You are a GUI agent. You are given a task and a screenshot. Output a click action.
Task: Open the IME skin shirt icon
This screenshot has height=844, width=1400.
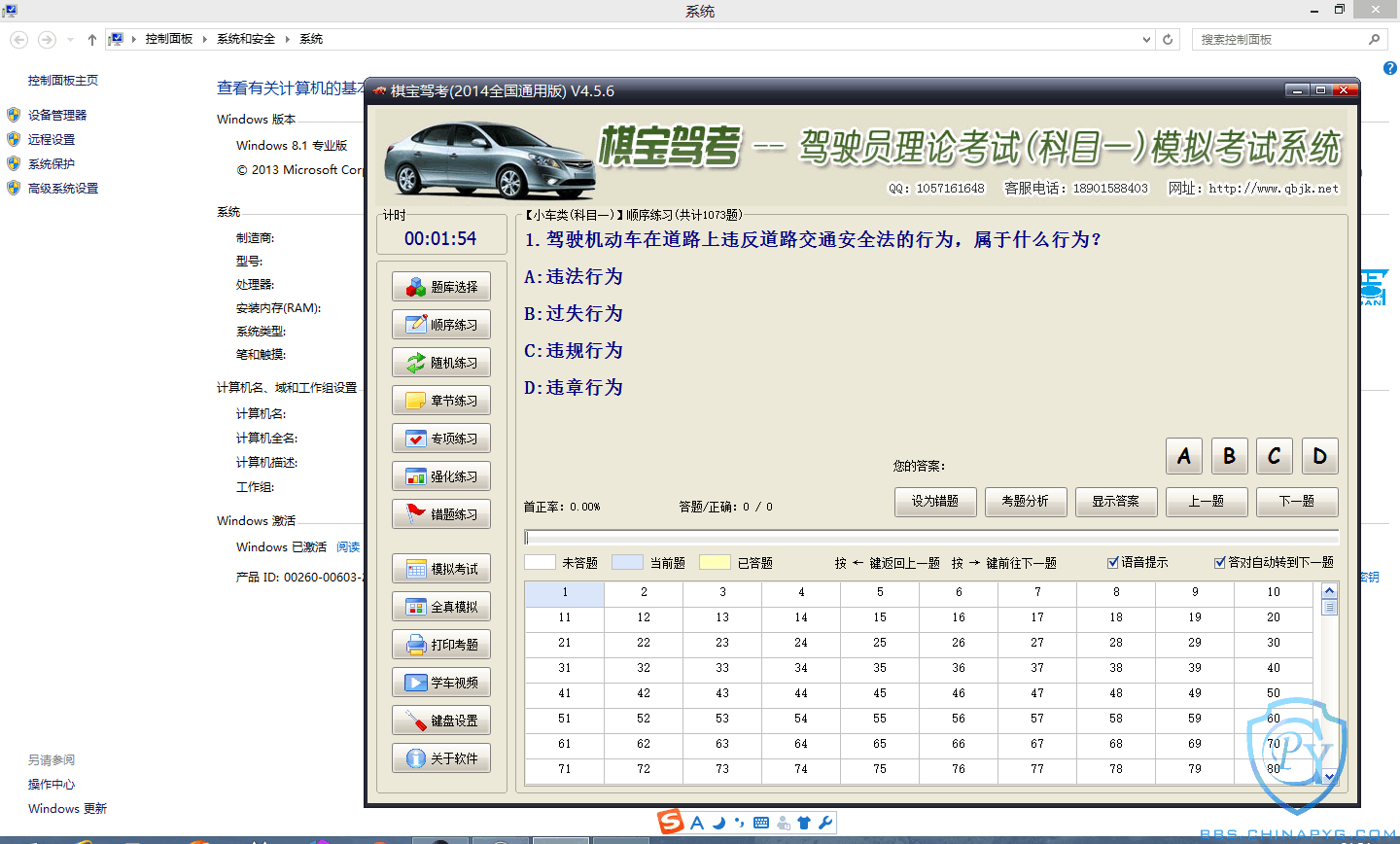coord(804,823)
